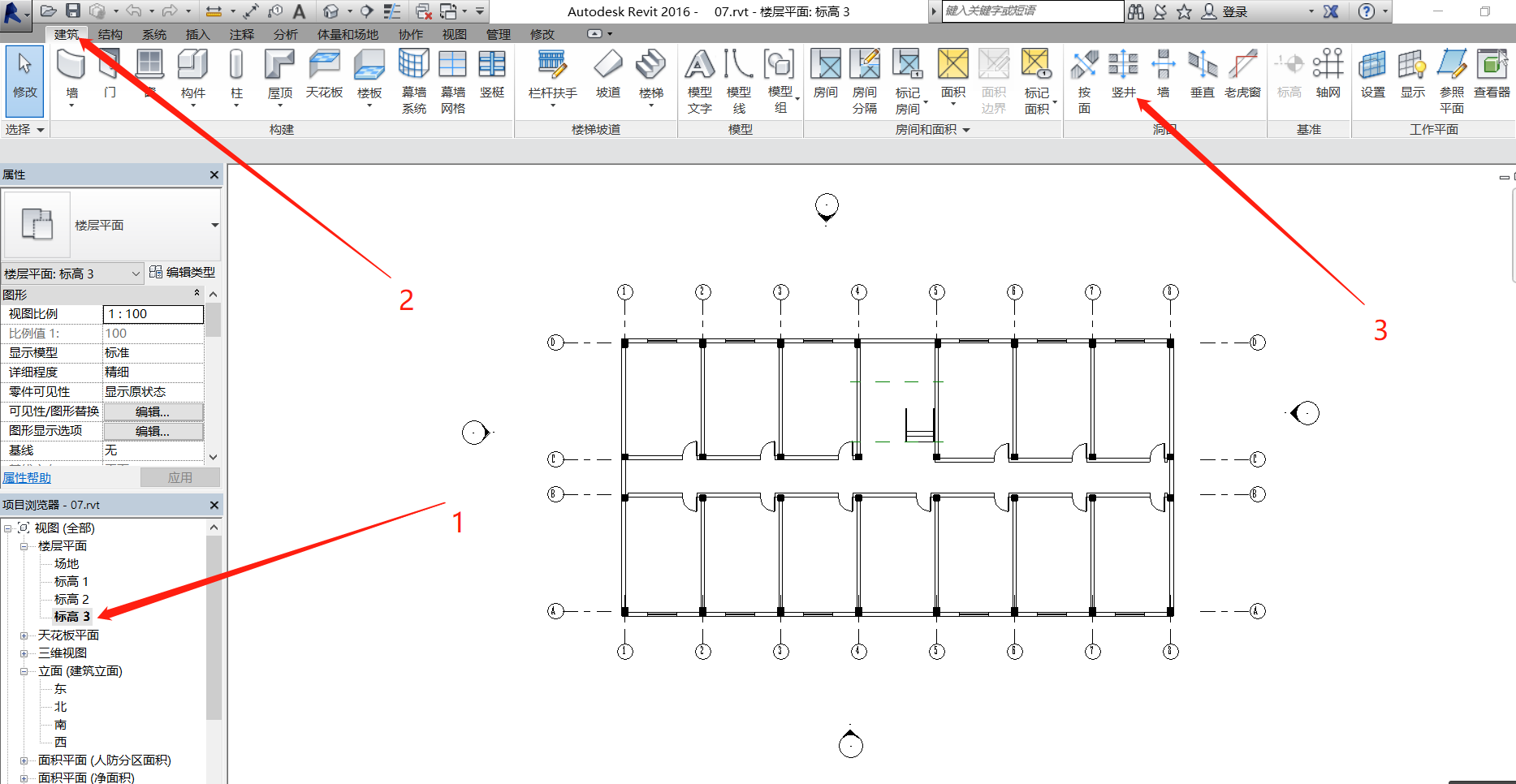Expand the 三维视图 tree node

click(x=24, y=653)
